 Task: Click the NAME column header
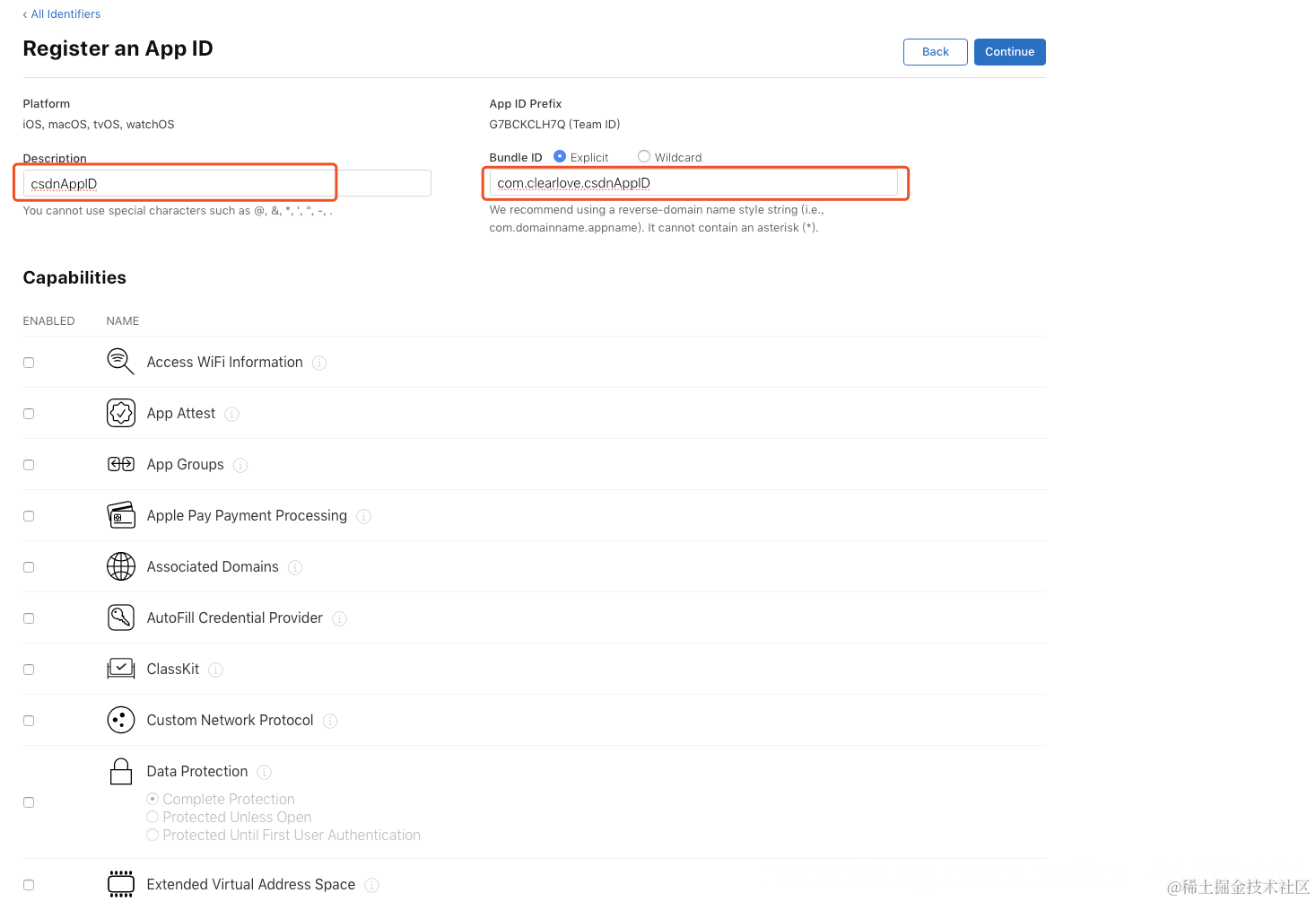pos(123,320)
